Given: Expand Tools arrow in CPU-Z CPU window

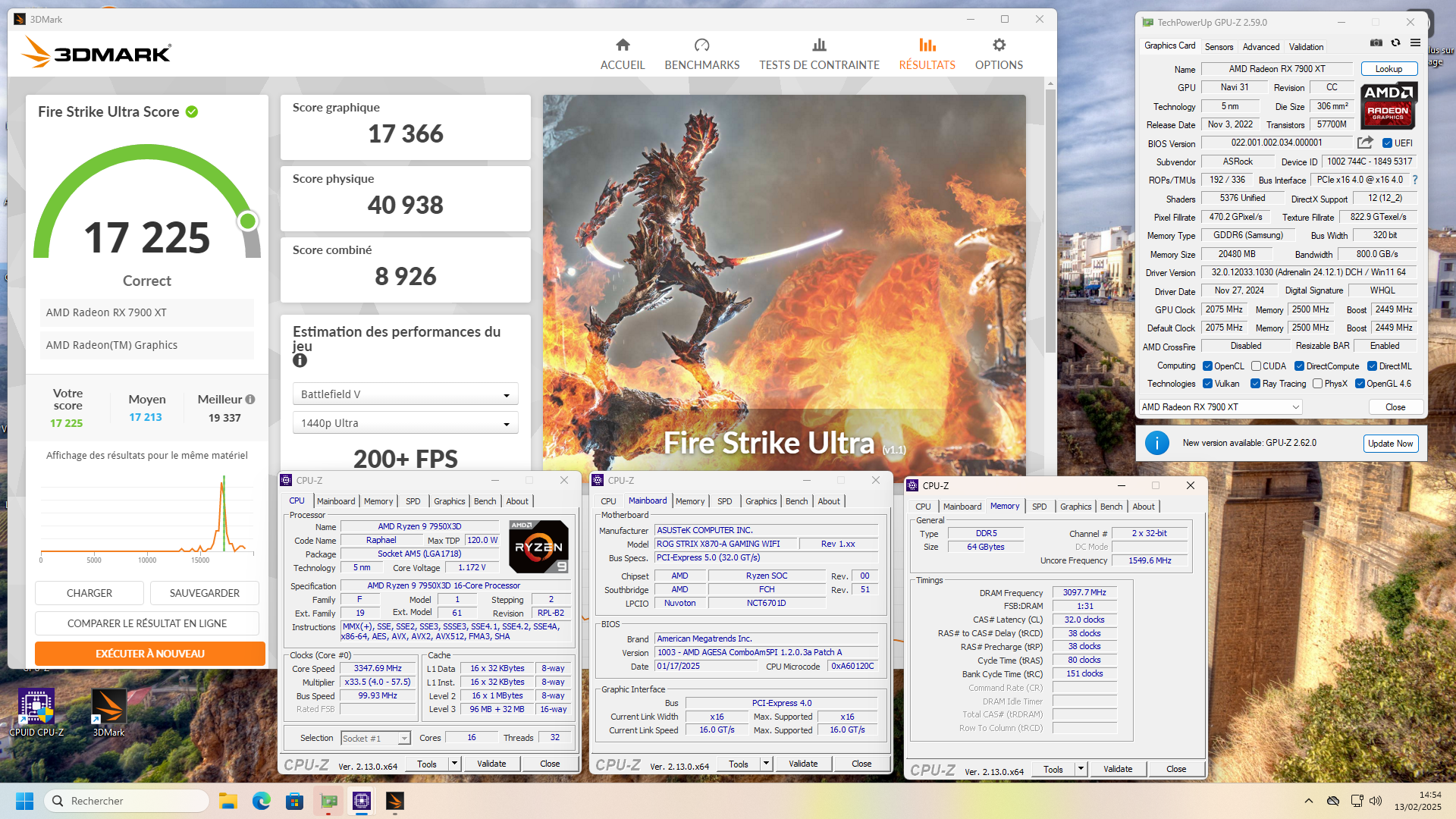Looking at the screenshot, I should pyautogui.click(x=455, y=764).
